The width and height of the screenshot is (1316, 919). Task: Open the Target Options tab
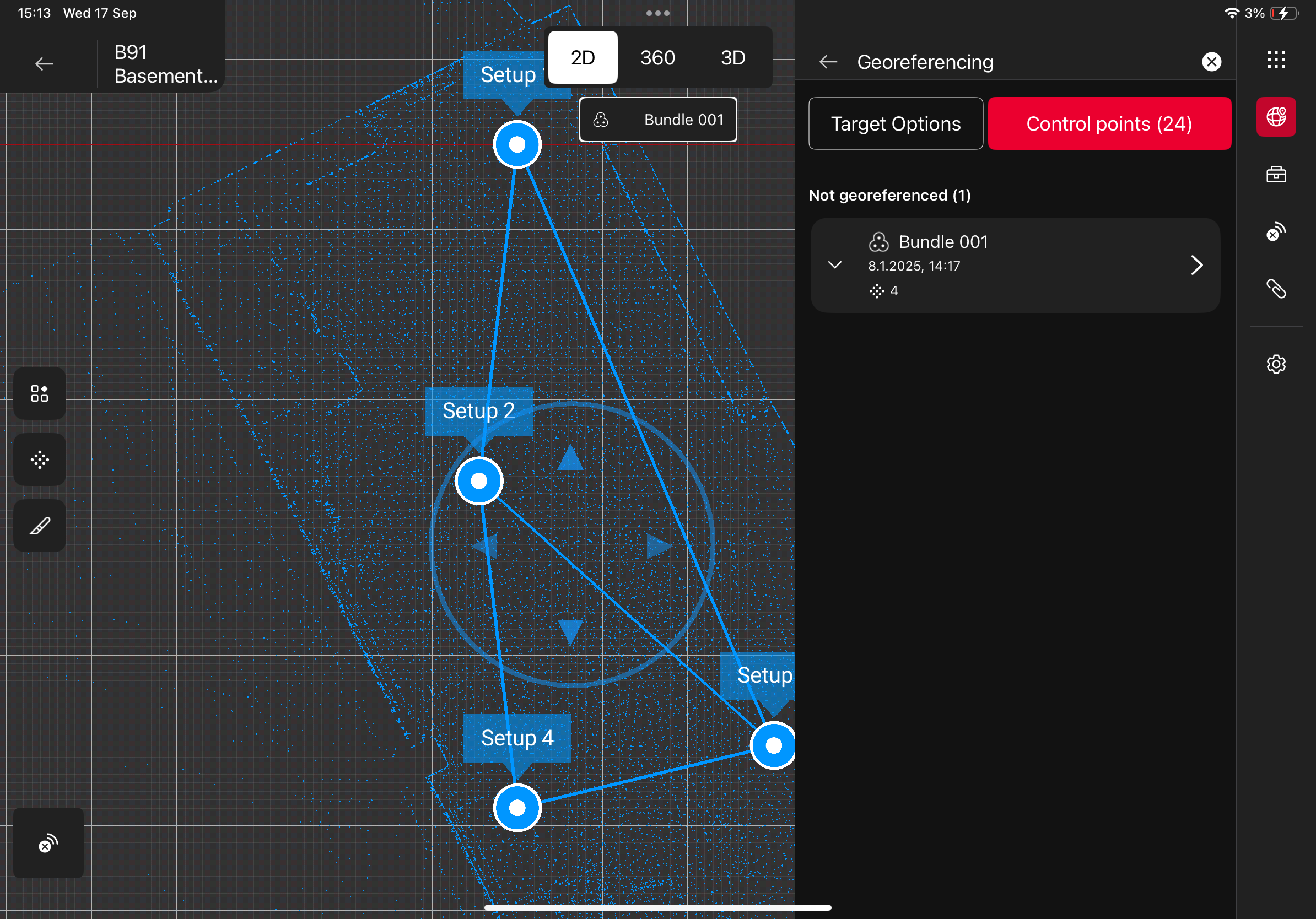tap(896, 124)
